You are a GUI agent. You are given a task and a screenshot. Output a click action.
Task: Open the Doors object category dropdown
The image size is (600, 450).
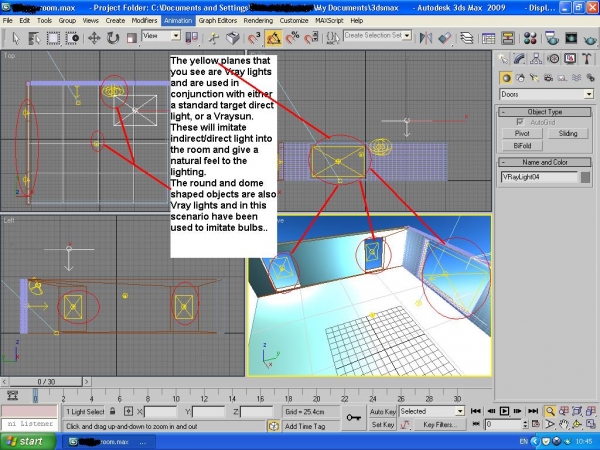pyautogui.click(x=546, y=94)
